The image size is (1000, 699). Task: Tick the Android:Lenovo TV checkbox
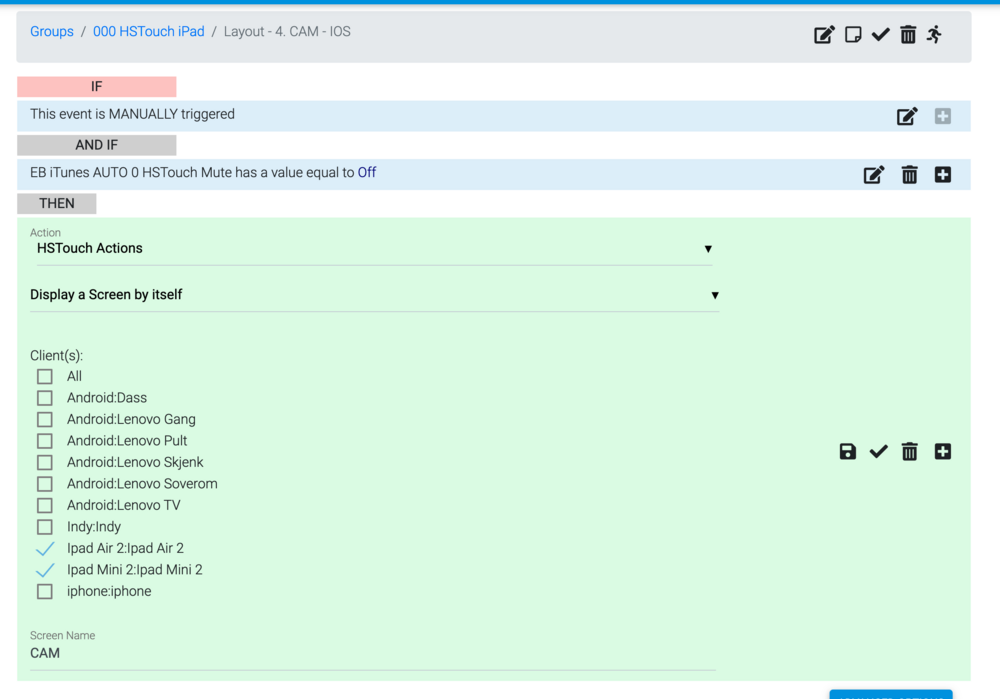coord(45,506)
